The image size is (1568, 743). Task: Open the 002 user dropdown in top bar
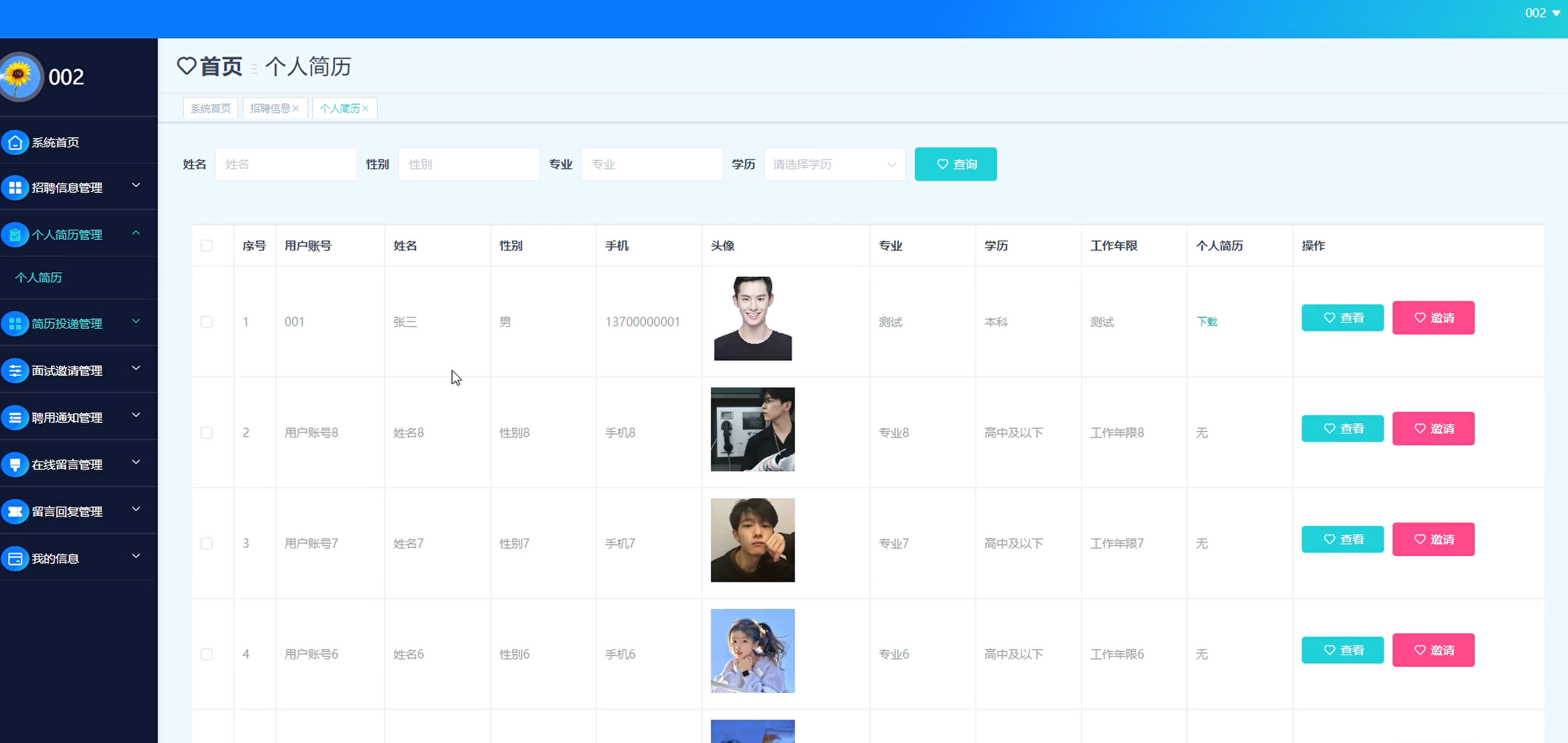1542,13
